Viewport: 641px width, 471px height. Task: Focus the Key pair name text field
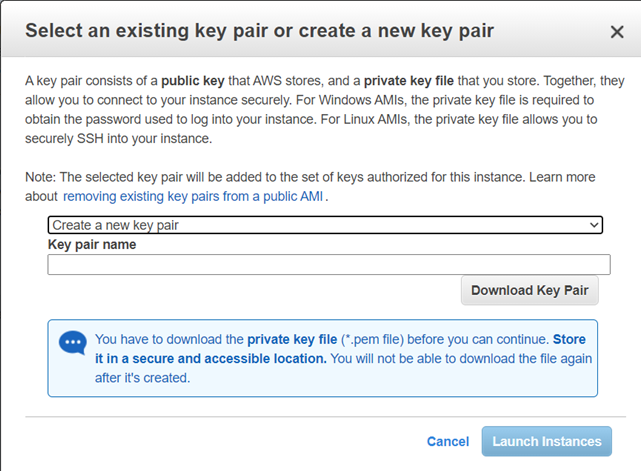pos(328,265)
